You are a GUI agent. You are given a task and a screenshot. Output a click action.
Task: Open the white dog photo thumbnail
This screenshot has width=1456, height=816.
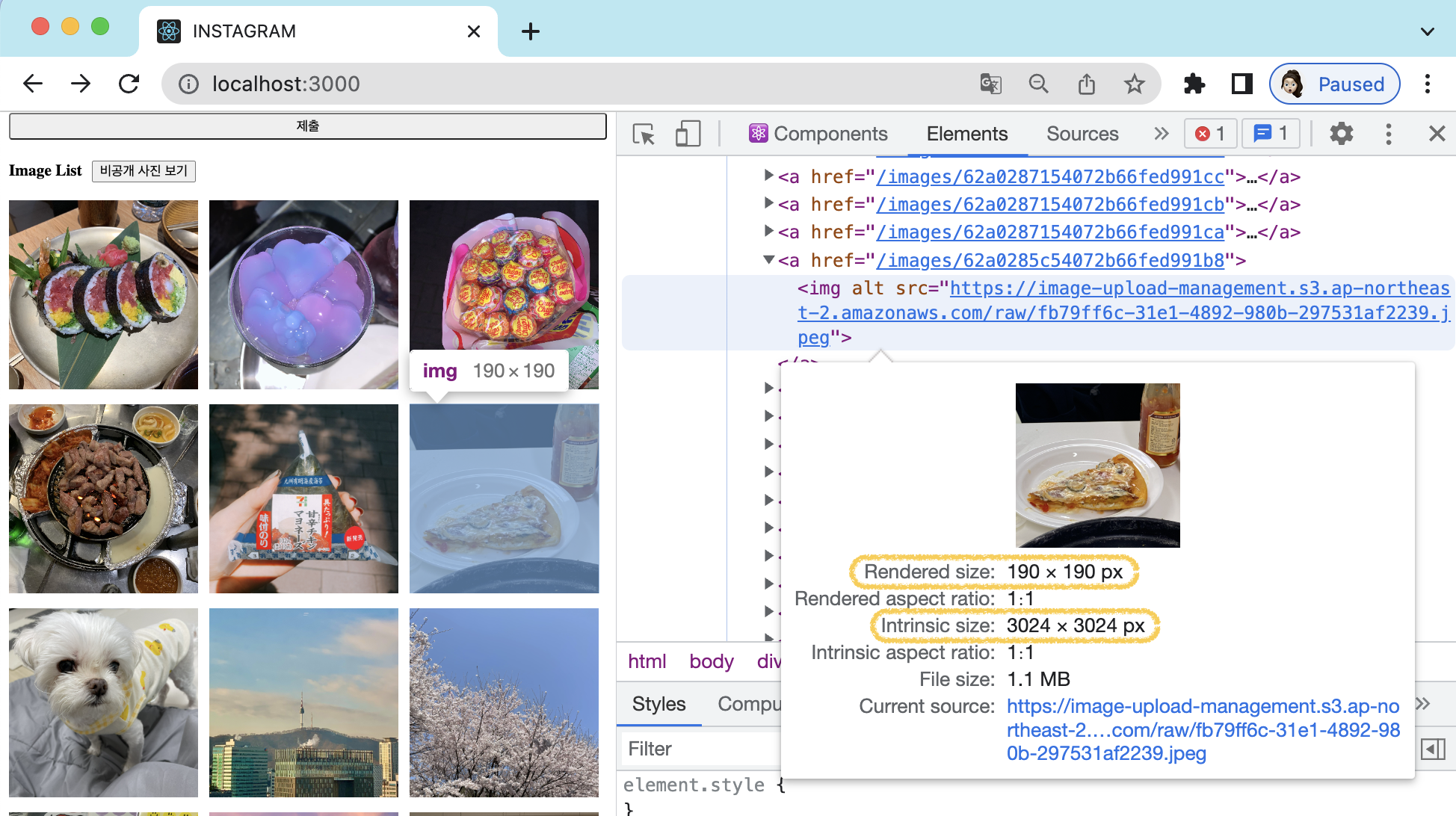tap(103, 702)
